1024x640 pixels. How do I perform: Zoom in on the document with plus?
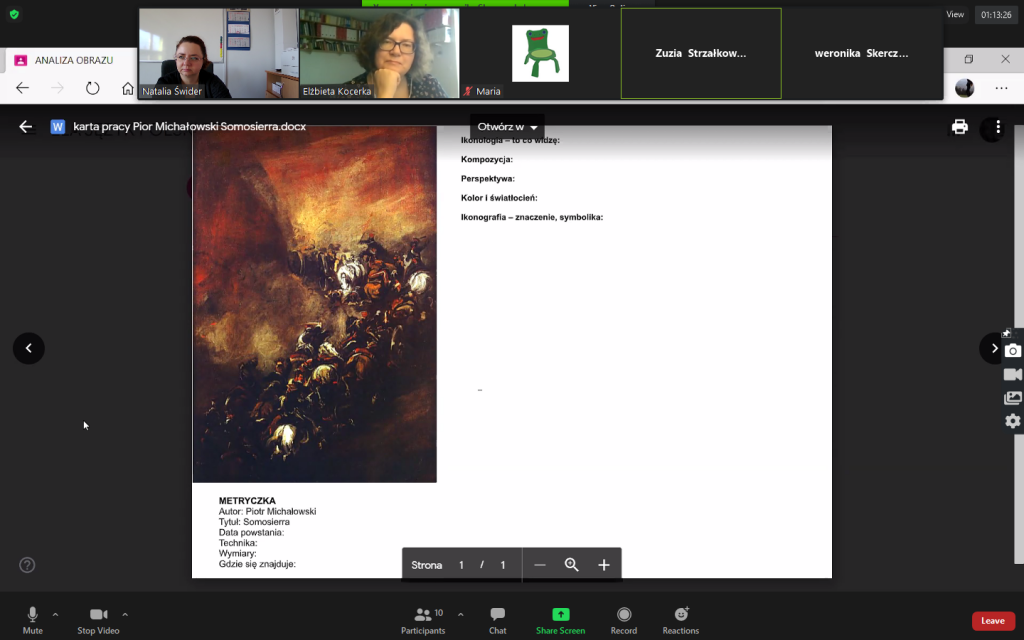(x=604, y=565)
